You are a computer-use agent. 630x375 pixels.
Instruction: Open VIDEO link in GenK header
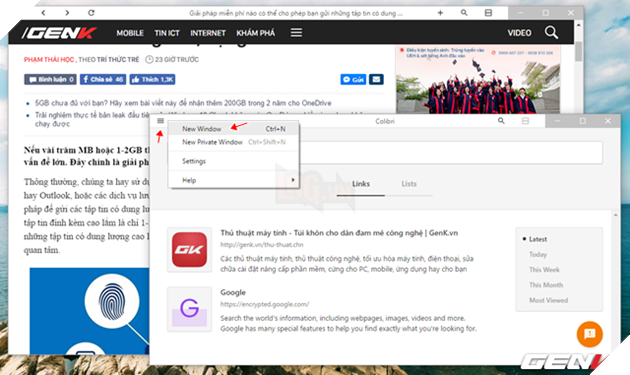tap(519, 33)
